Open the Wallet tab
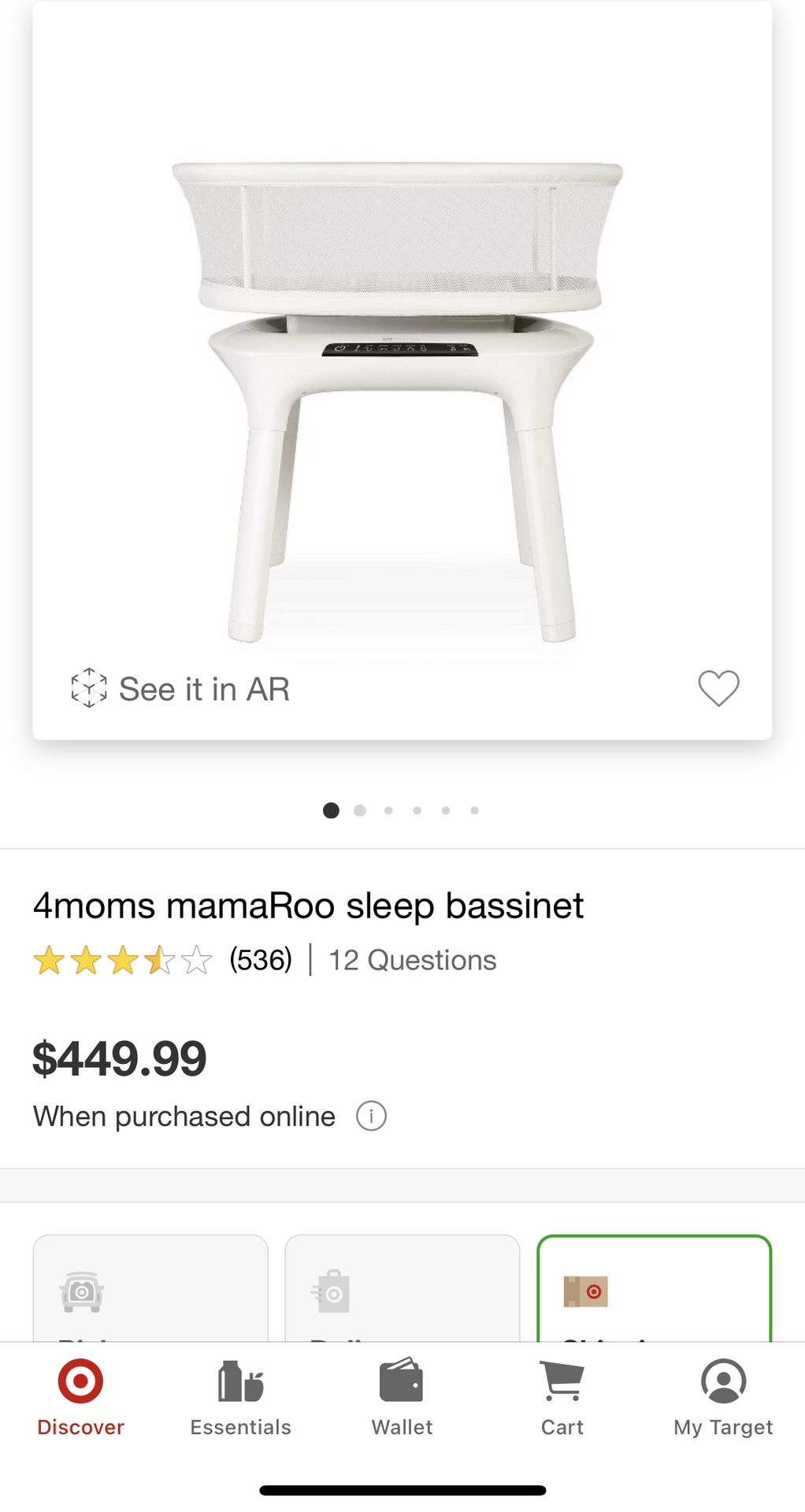Image resolution: width=805 pixels, height=1512 pixels. click(402, 1397)
